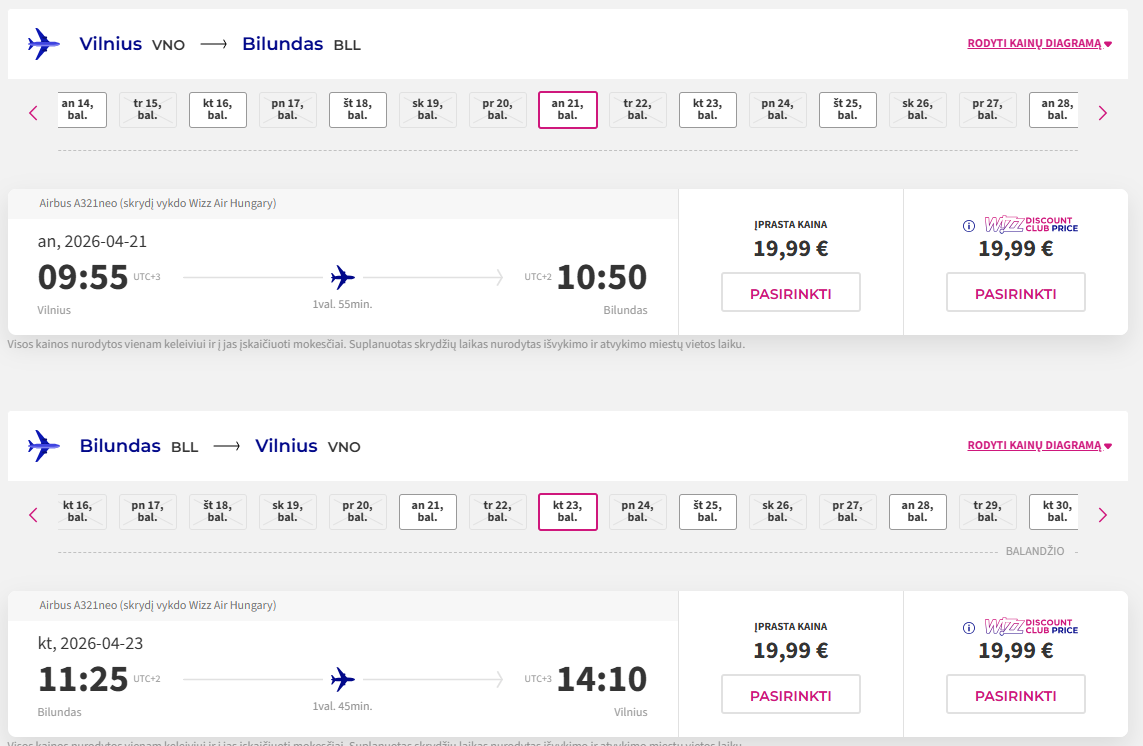Select return date 'an 21, bal.'

[427, 511]
